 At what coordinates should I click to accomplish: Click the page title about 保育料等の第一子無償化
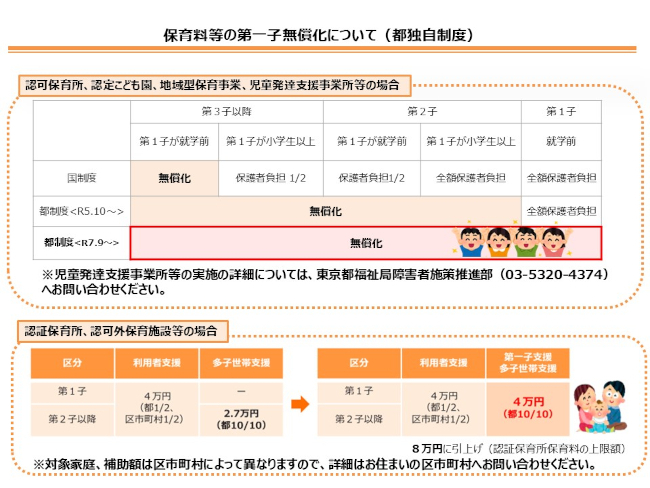click(x=318, y=35)
